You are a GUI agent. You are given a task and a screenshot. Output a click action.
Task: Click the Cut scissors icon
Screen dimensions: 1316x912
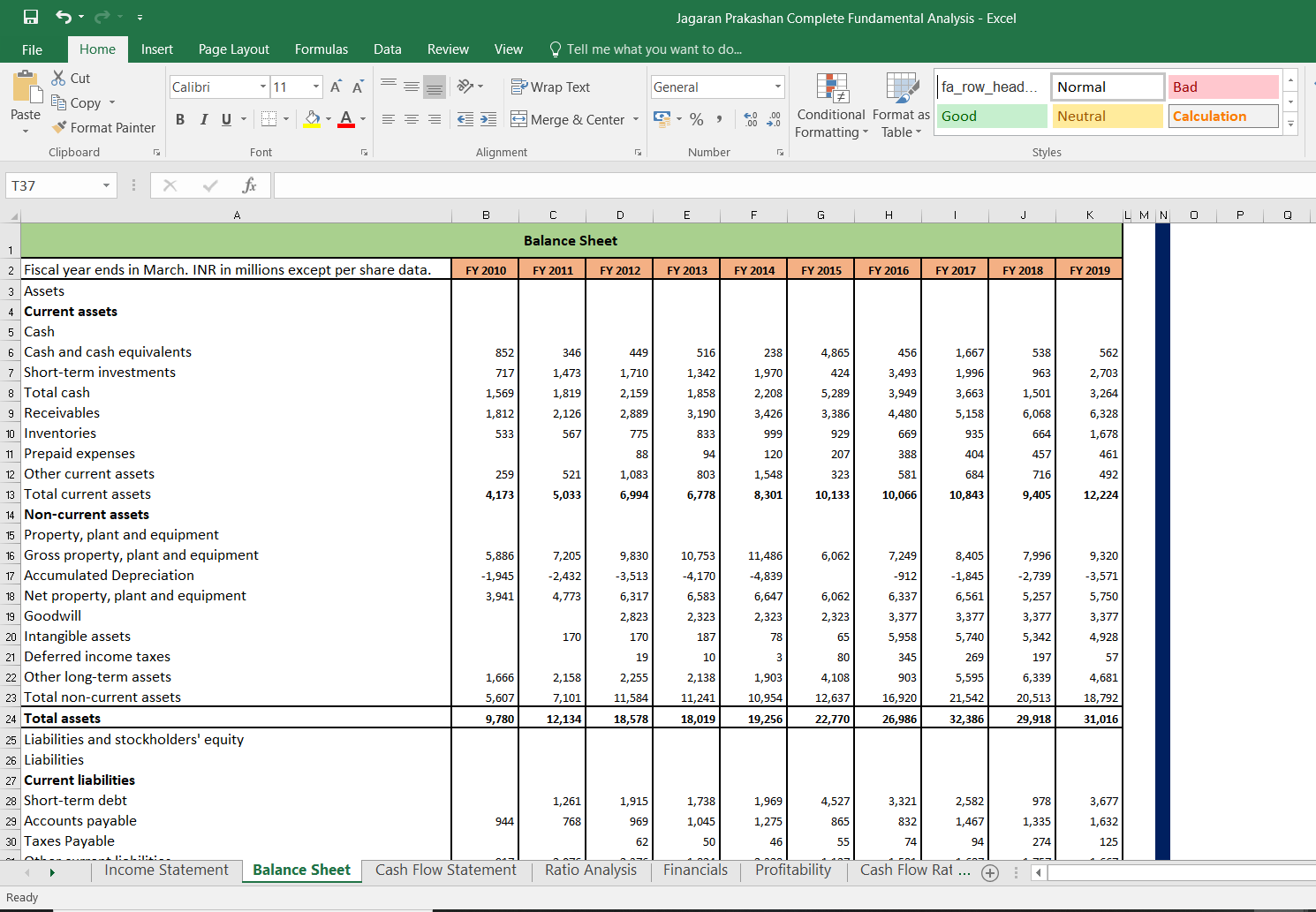[x=59, y=78]
